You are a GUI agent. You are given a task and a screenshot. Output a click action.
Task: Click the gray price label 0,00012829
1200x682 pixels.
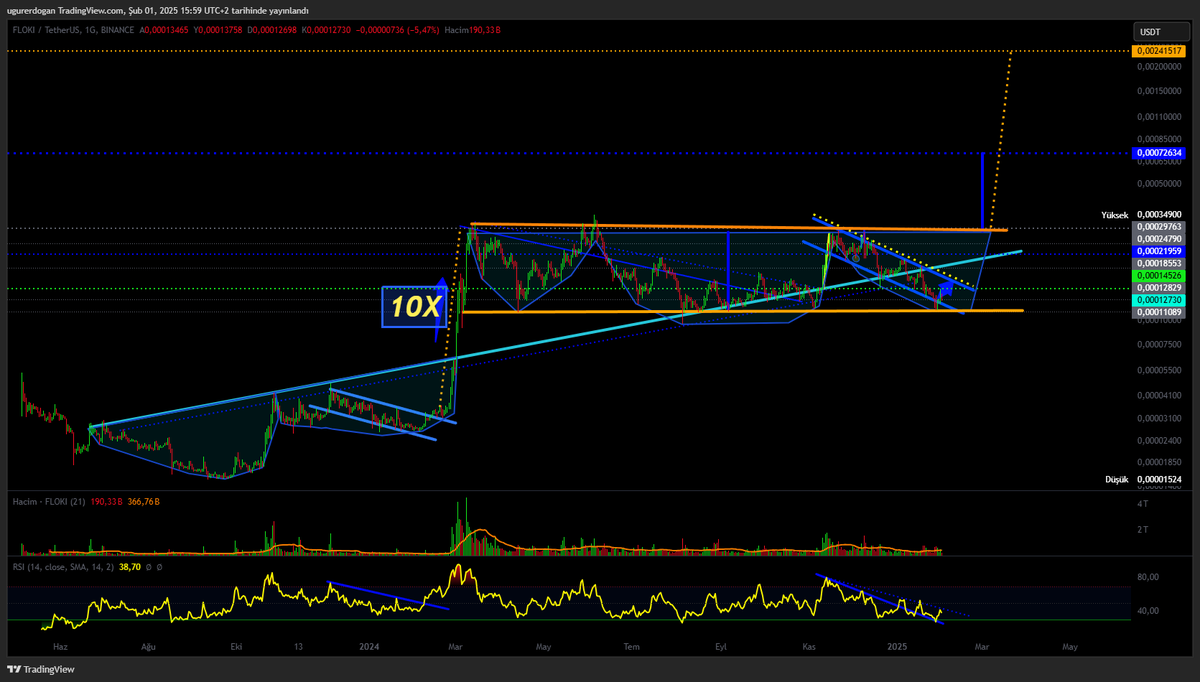point(1157,288)
